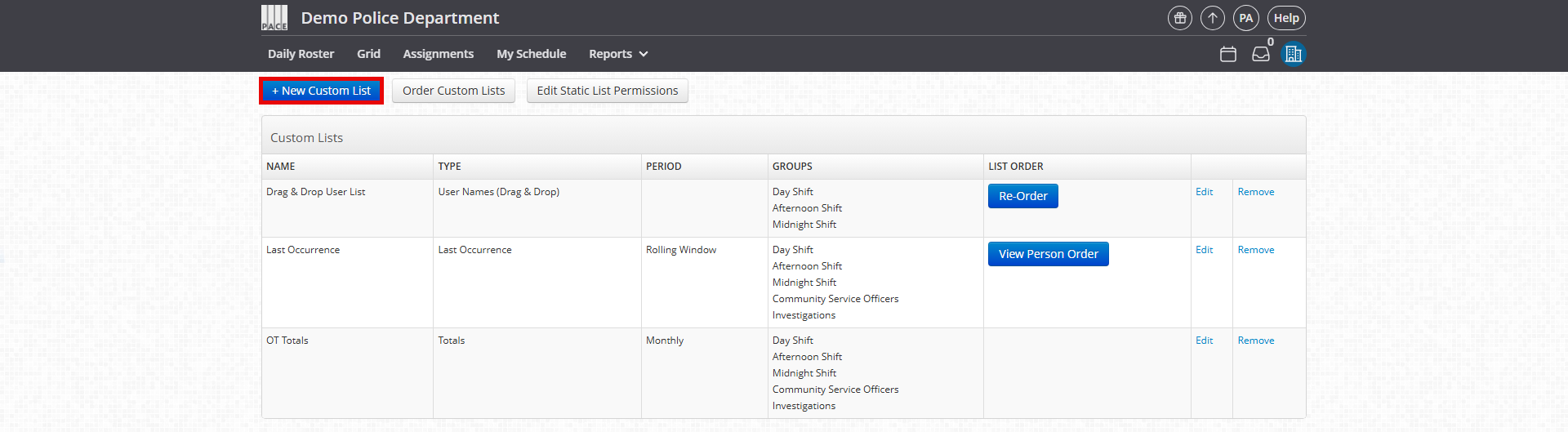Image resolution: width=1568 pixels, height=432 pixels.
Task: Expand the Reports dropdown menu
Action: 618,54
